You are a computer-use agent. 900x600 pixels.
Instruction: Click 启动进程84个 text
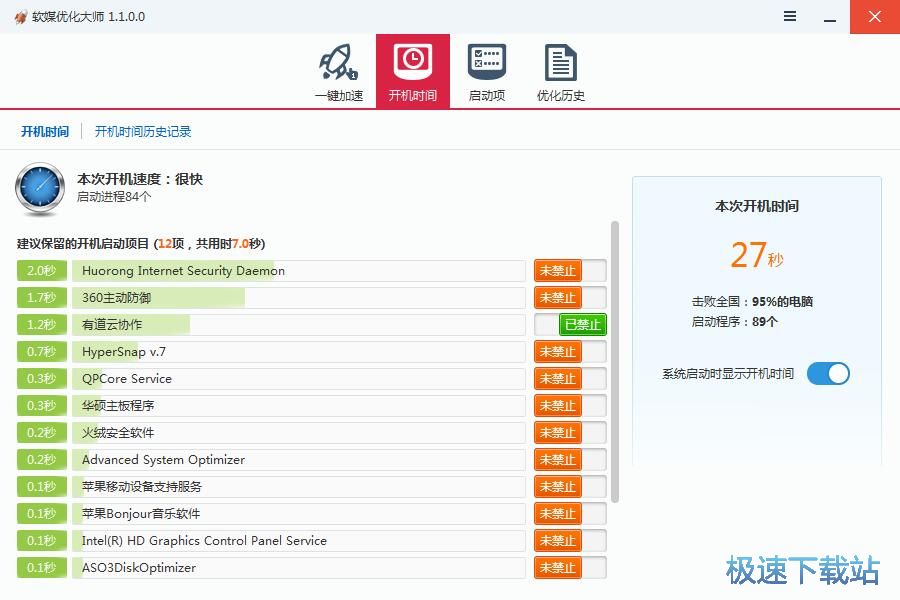point(114,197)
